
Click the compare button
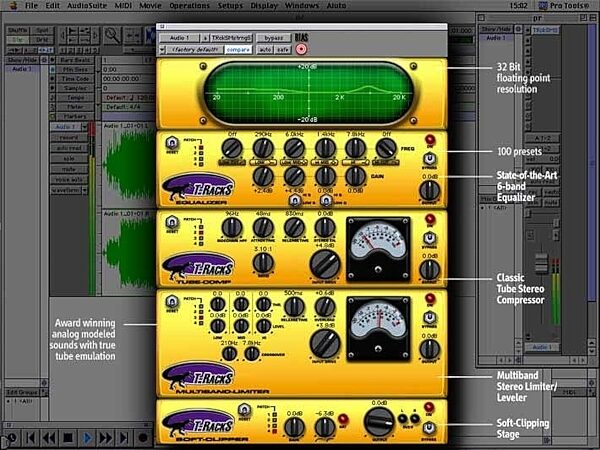[x=238, y=50]
